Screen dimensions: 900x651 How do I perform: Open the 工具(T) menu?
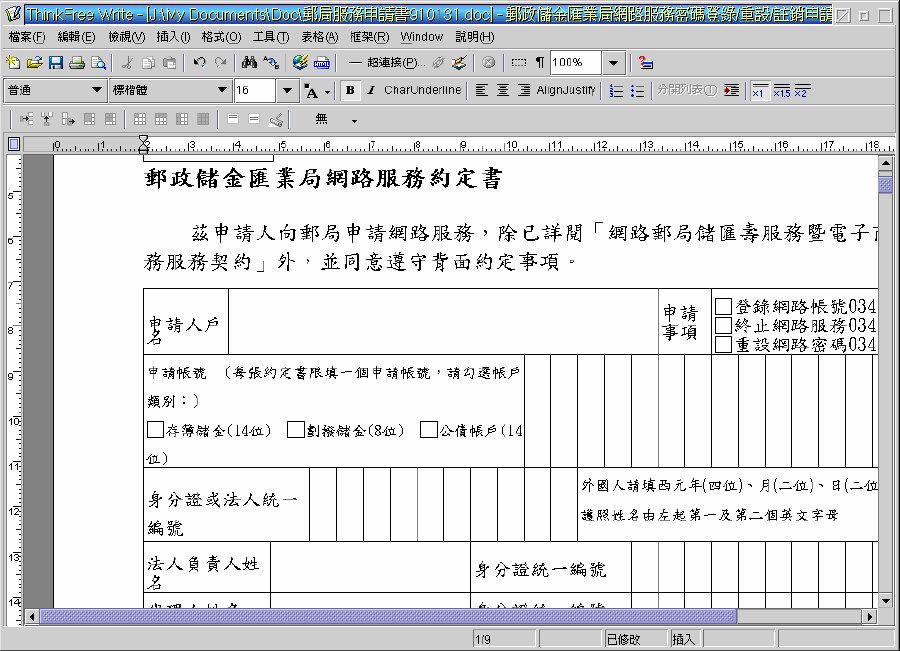click(271, 37)
